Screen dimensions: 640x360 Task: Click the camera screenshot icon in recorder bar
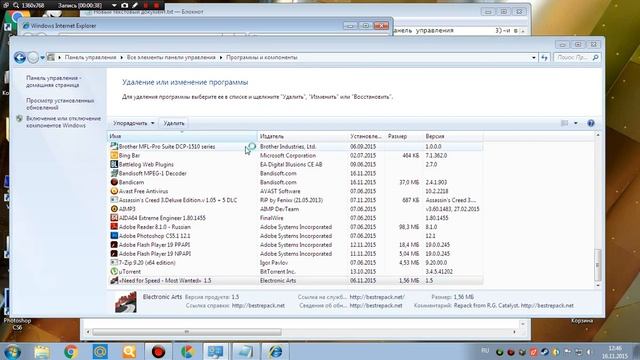125,6
